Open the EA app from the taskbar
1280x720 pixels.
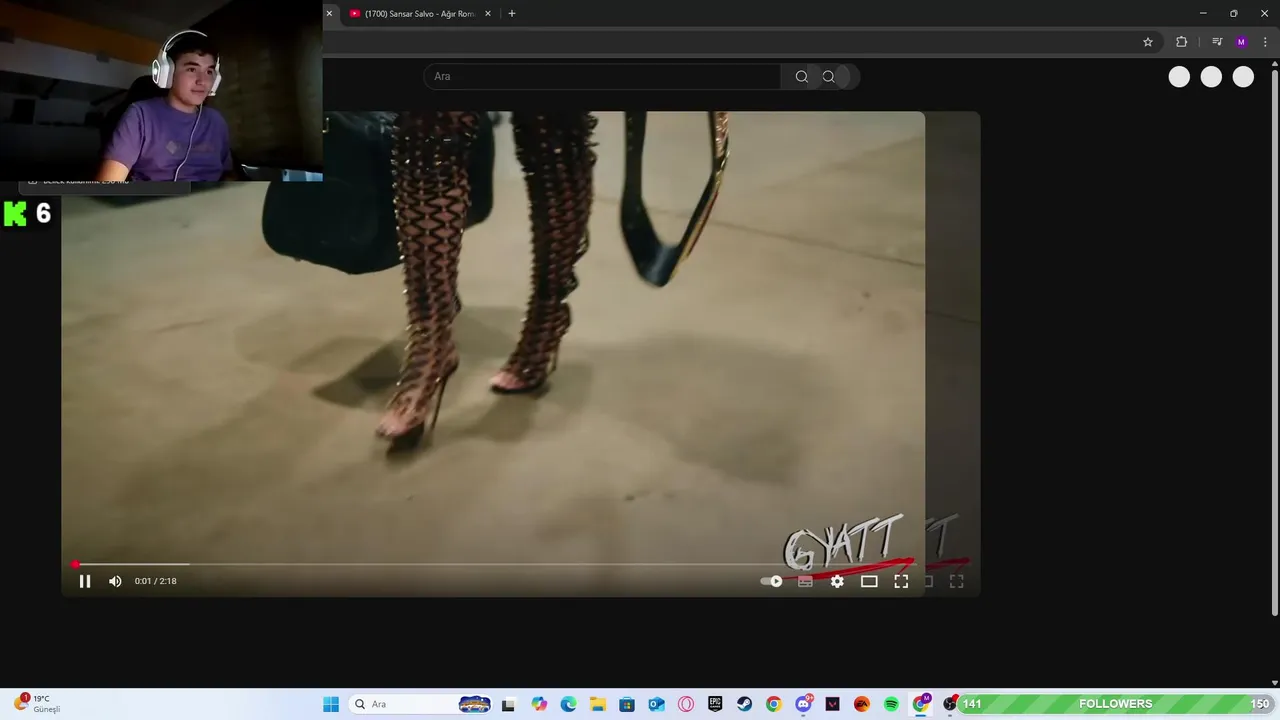(862, 704)
